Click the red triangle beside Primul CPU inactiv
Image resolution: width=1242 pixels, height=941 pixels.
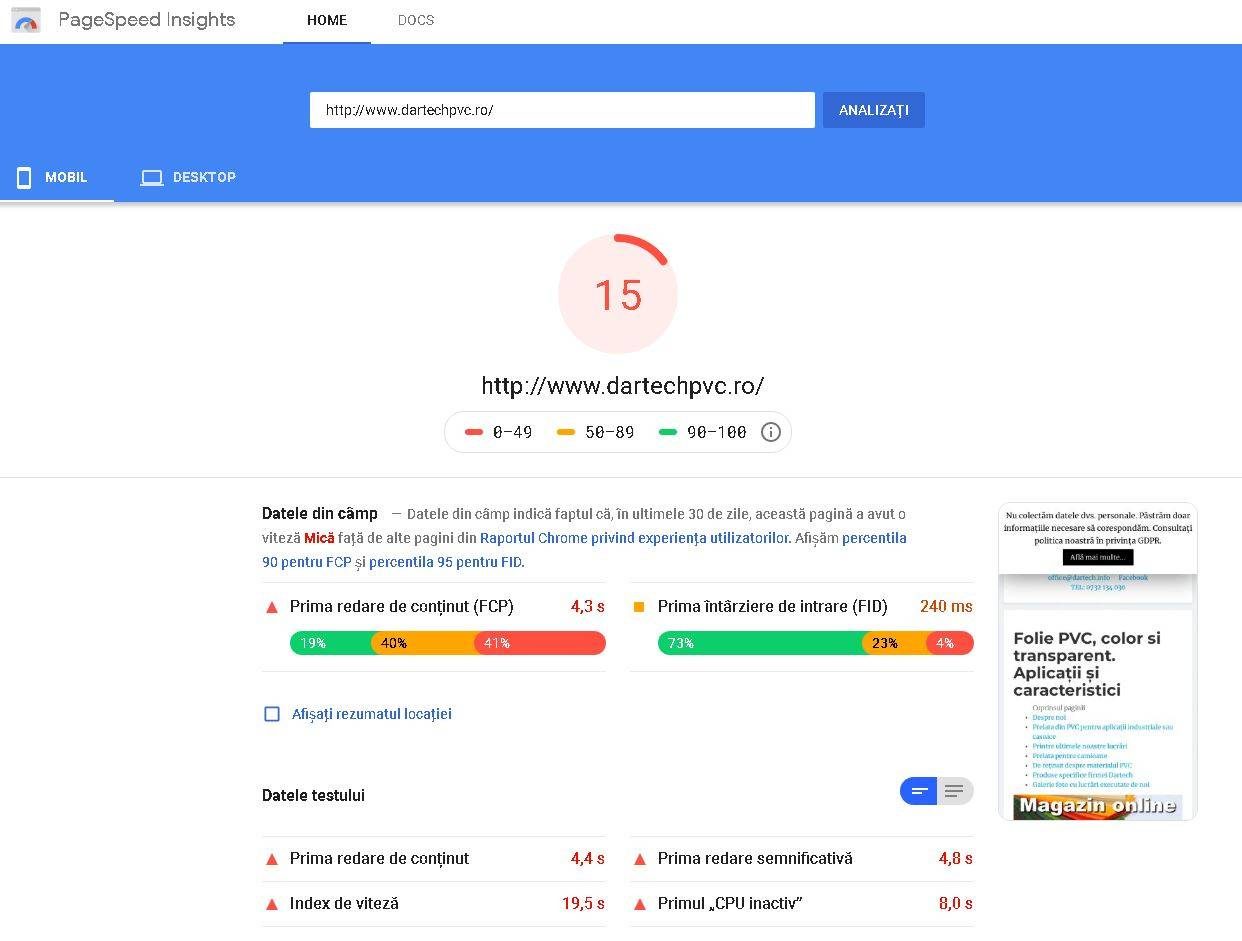(x=639, y=904)
